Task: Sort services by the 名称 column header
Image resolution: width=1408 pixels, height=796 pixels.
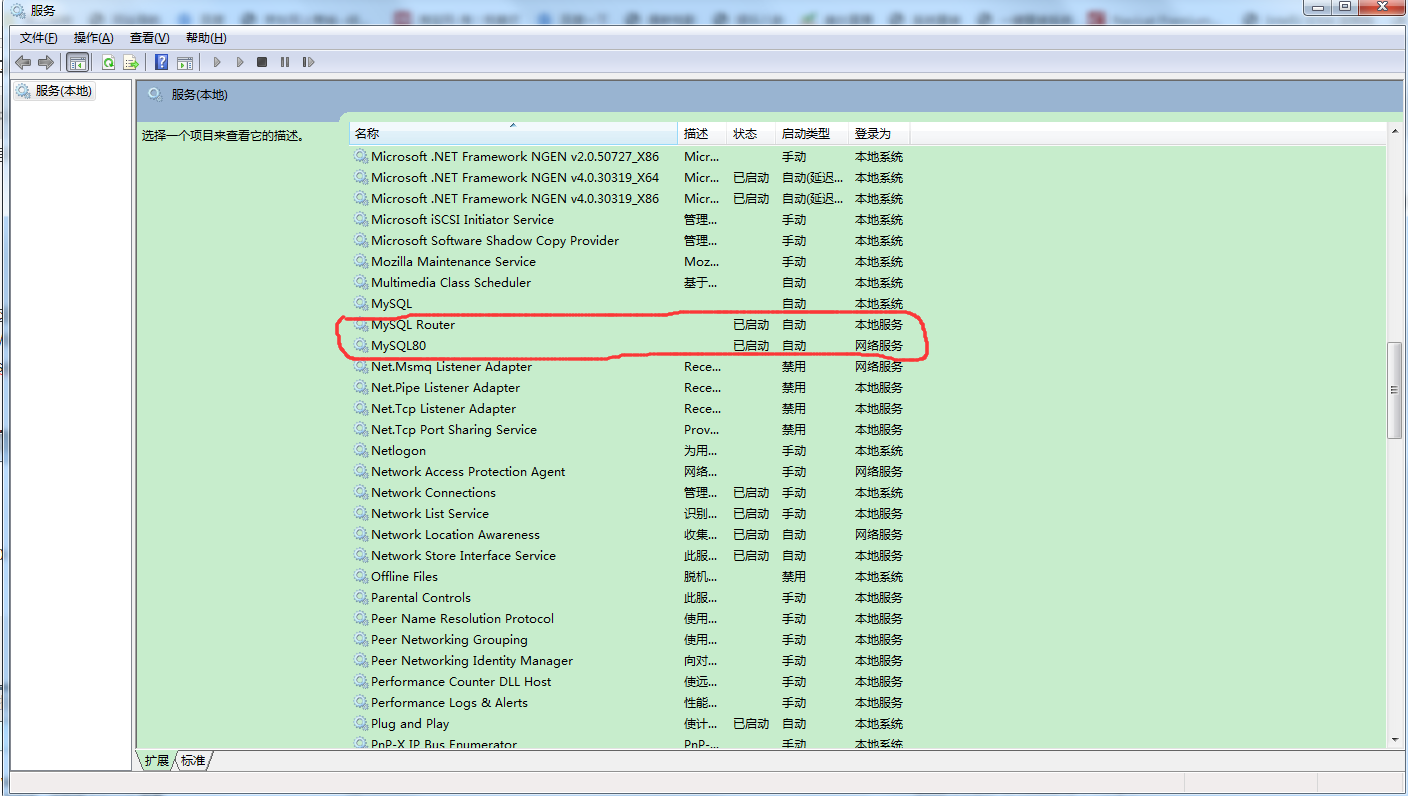Action: [x=513, y=134]
